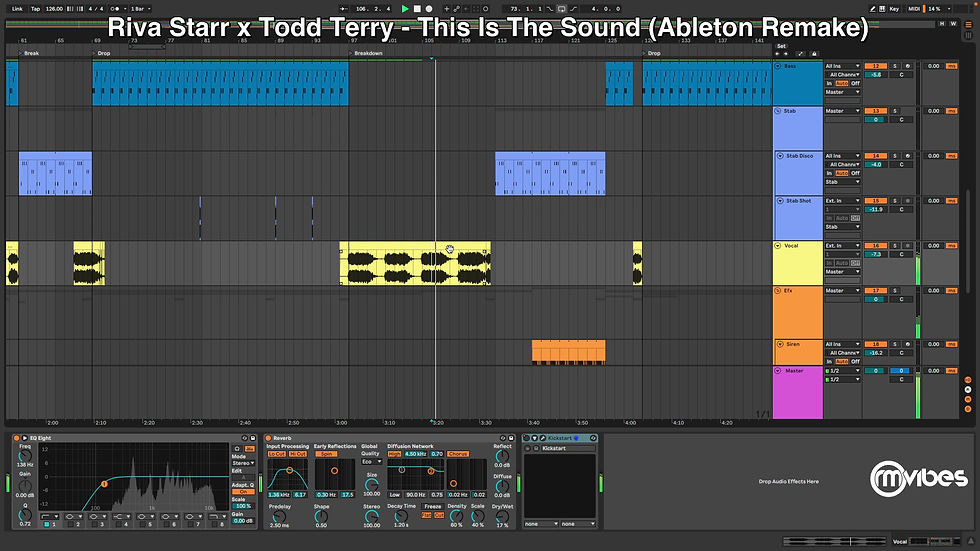Fold the Master track
The width and height of the screenshot is (980, 551).
pyautogui.click(x=778, y=371)
